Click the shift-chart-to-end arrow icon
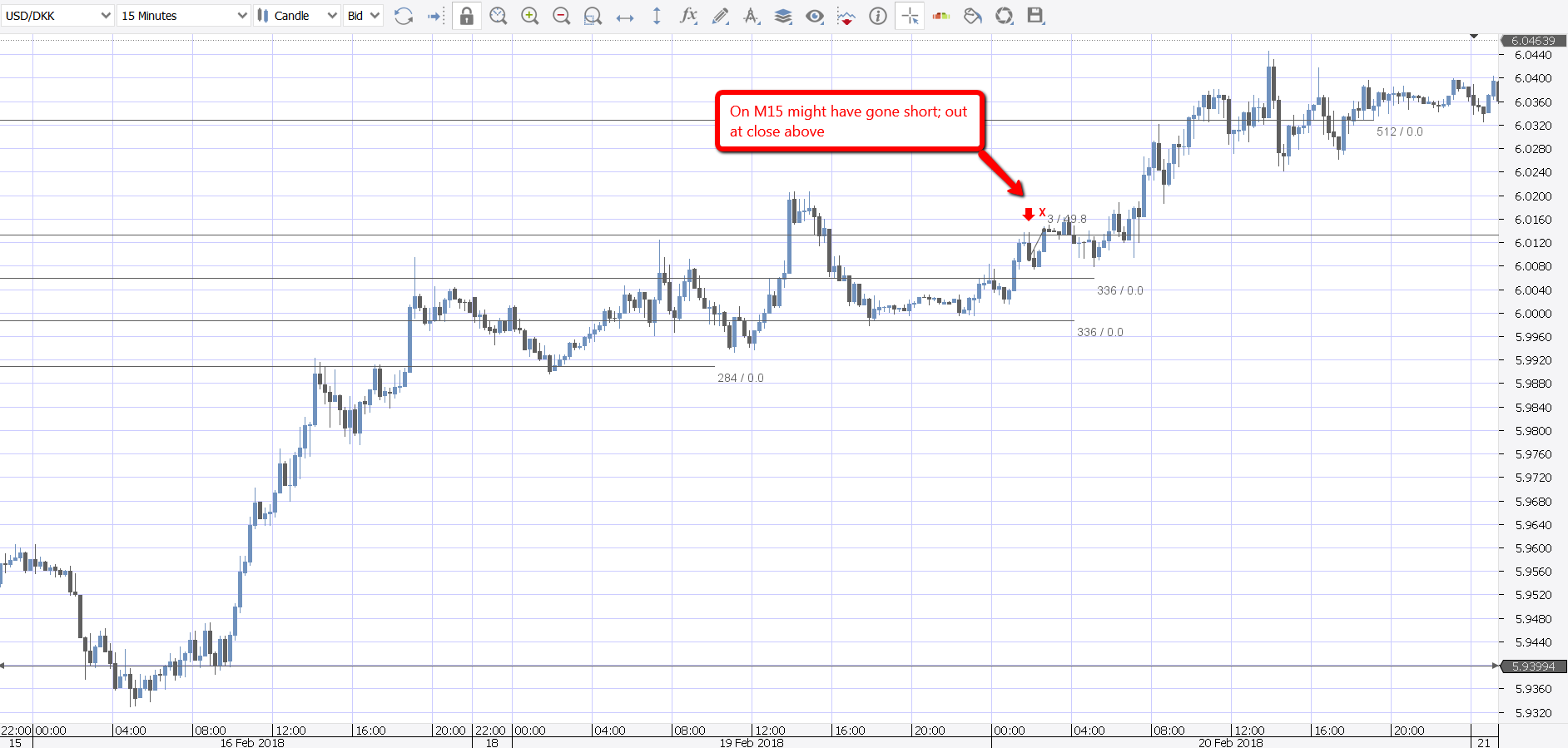Image resolution: width=1568 pixels, height=748 pixels. 435,16
